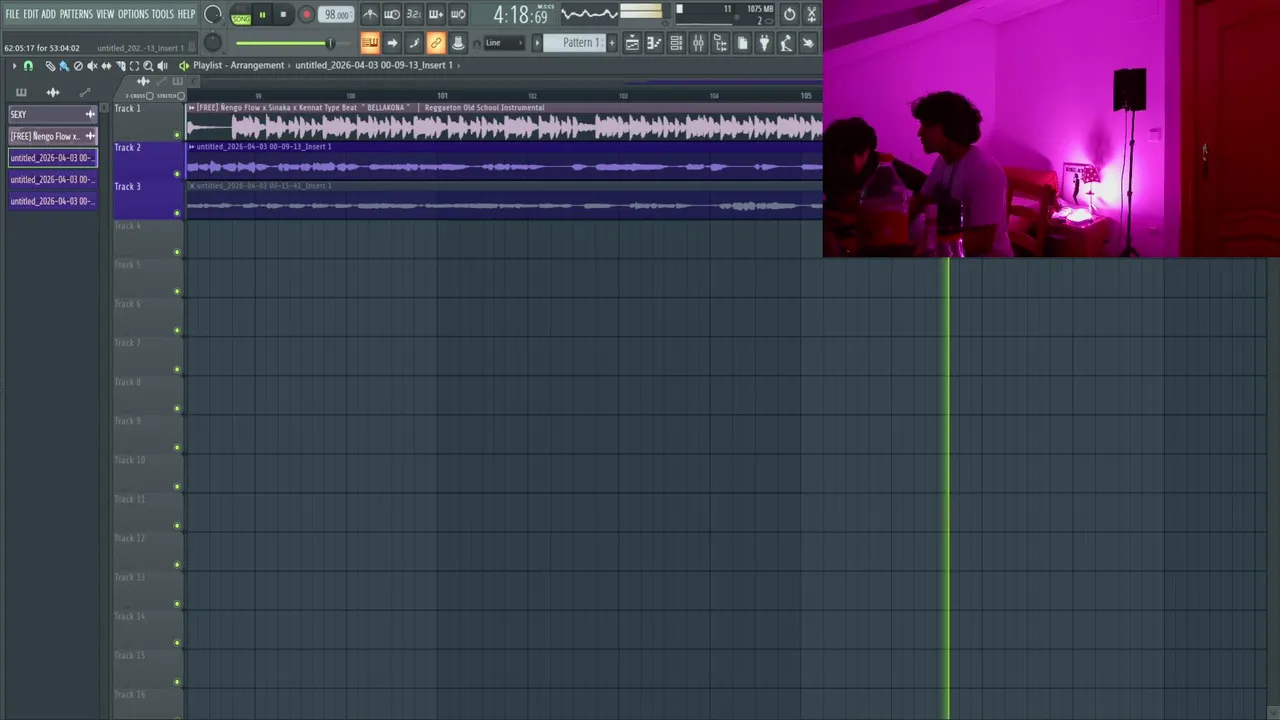1280x720 pixels.
Task: Mute Track 2 with its green LED
Action: pyautogui.click(x=177, y=174)
